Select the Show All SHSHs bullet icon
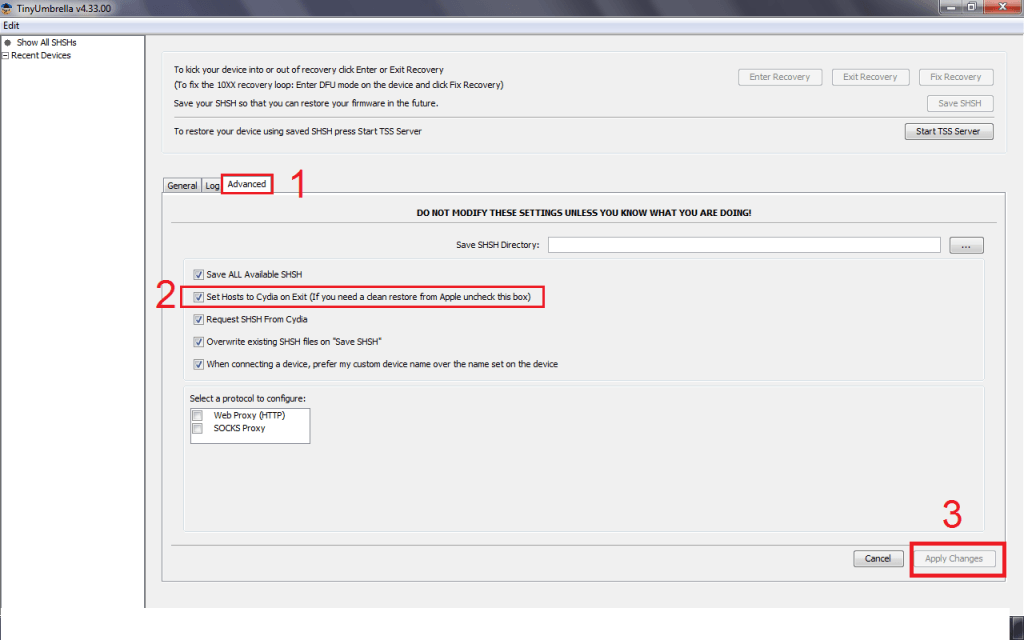 click(x=8, y=42)
